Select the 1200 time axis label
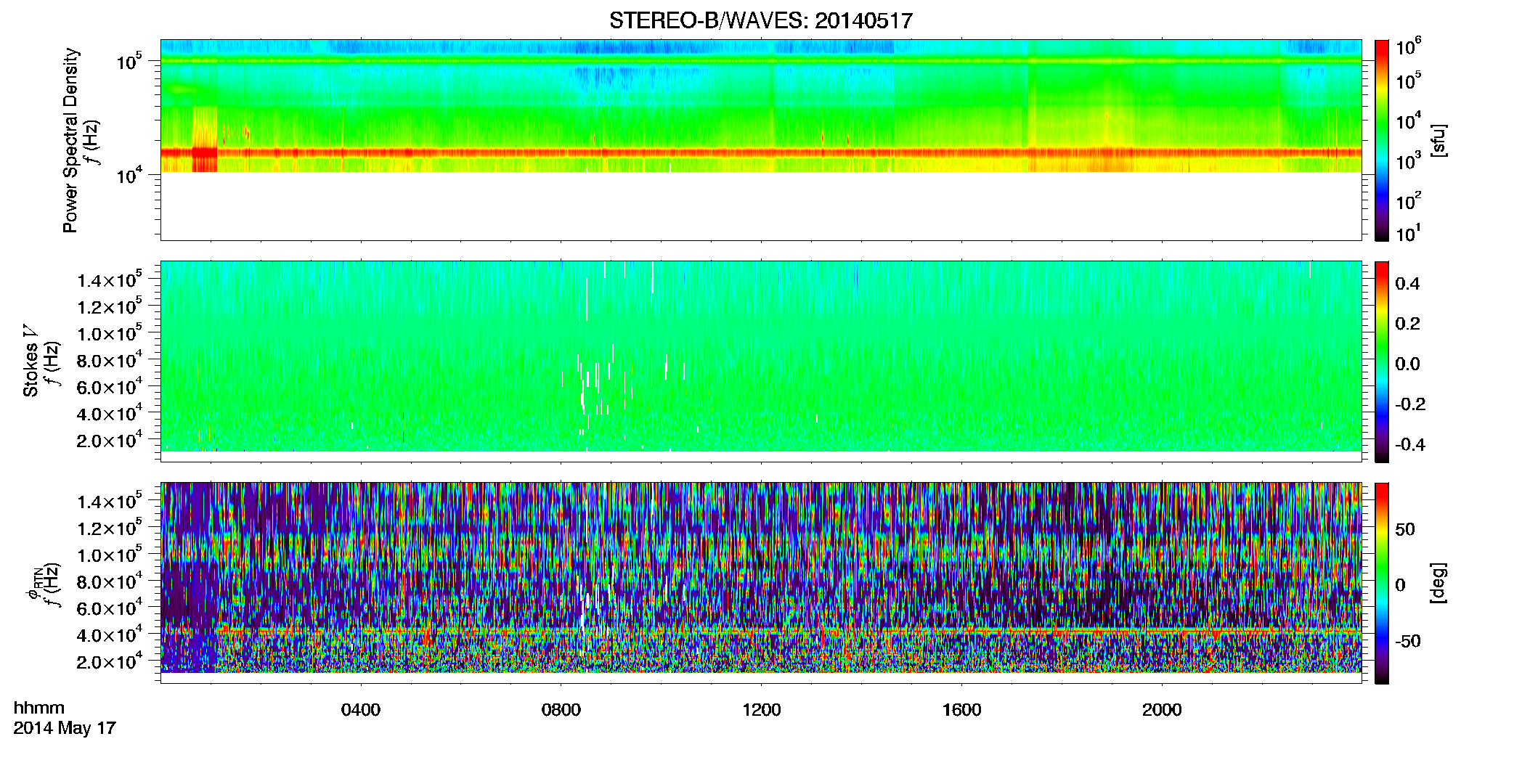1522x784 pixels. (762, 710)
